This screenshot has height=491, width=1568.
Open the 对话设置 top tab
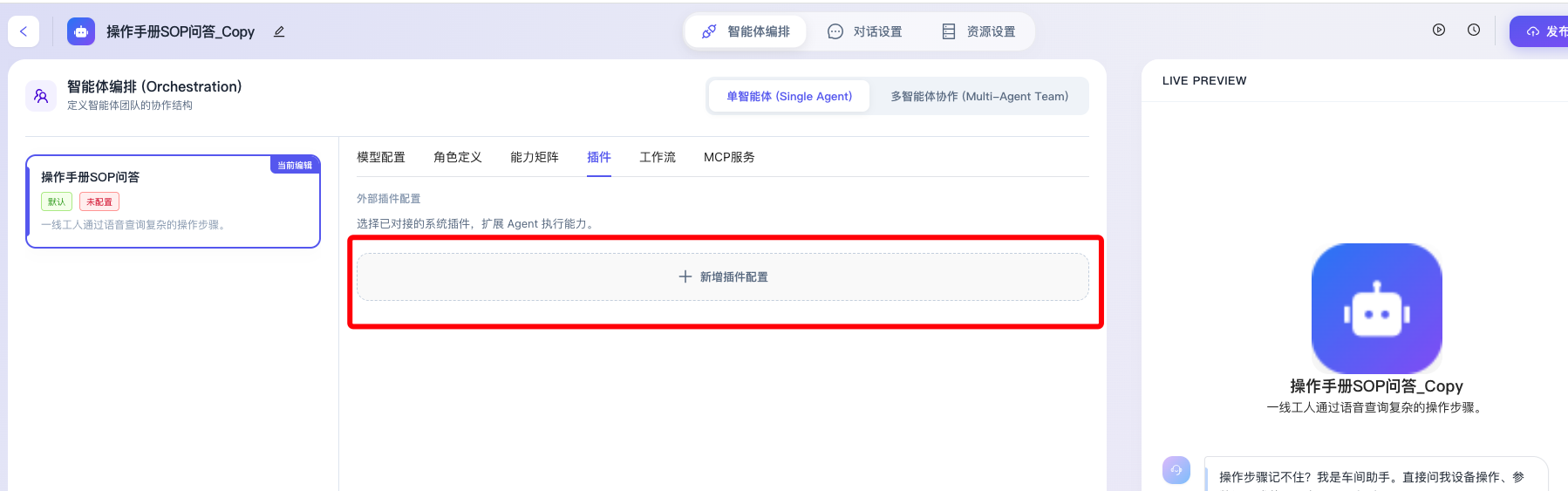point(865,31)
